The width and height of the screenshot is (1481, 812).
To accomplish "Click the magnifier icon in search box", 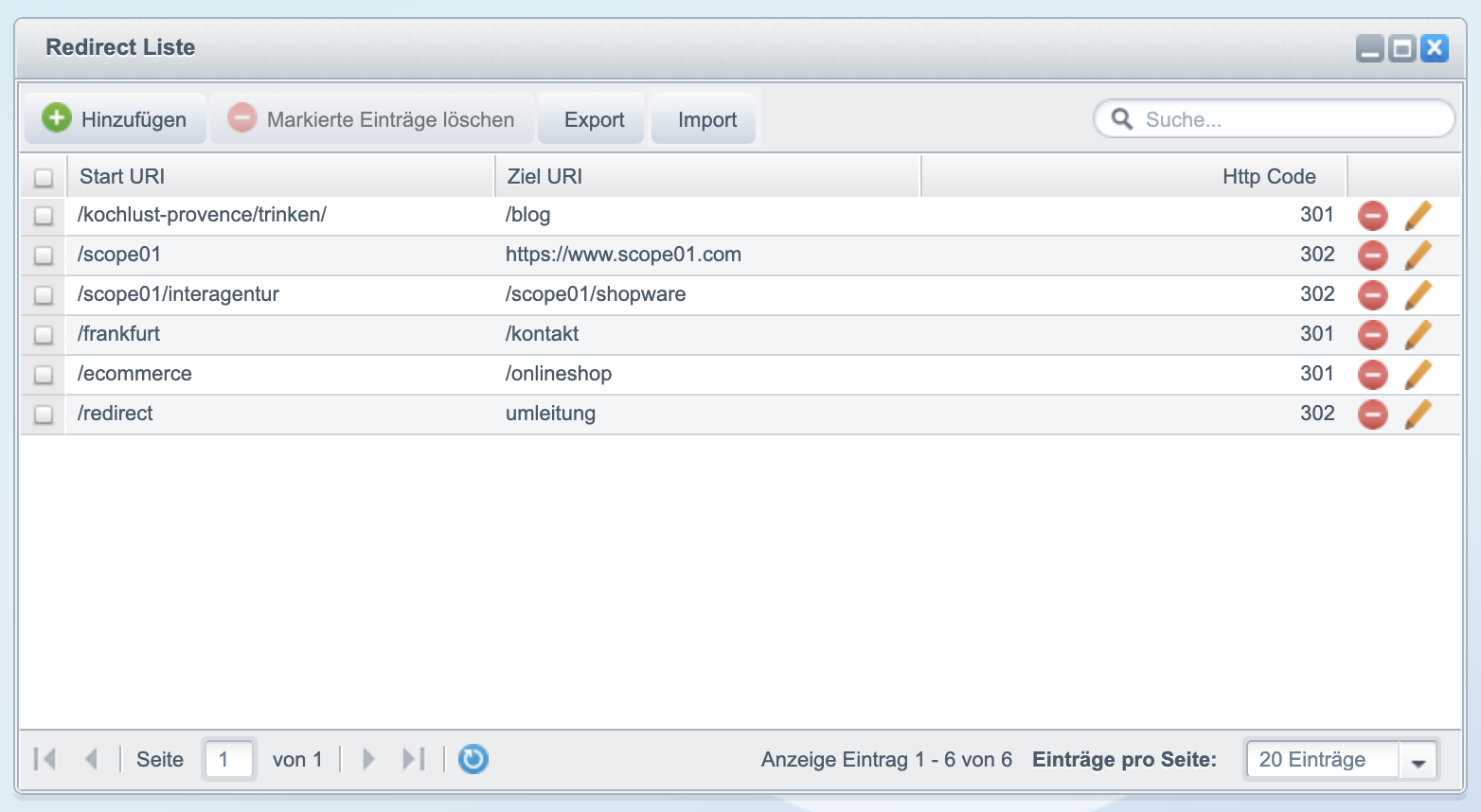I will pyautogui.click(x=1122, y=119).
